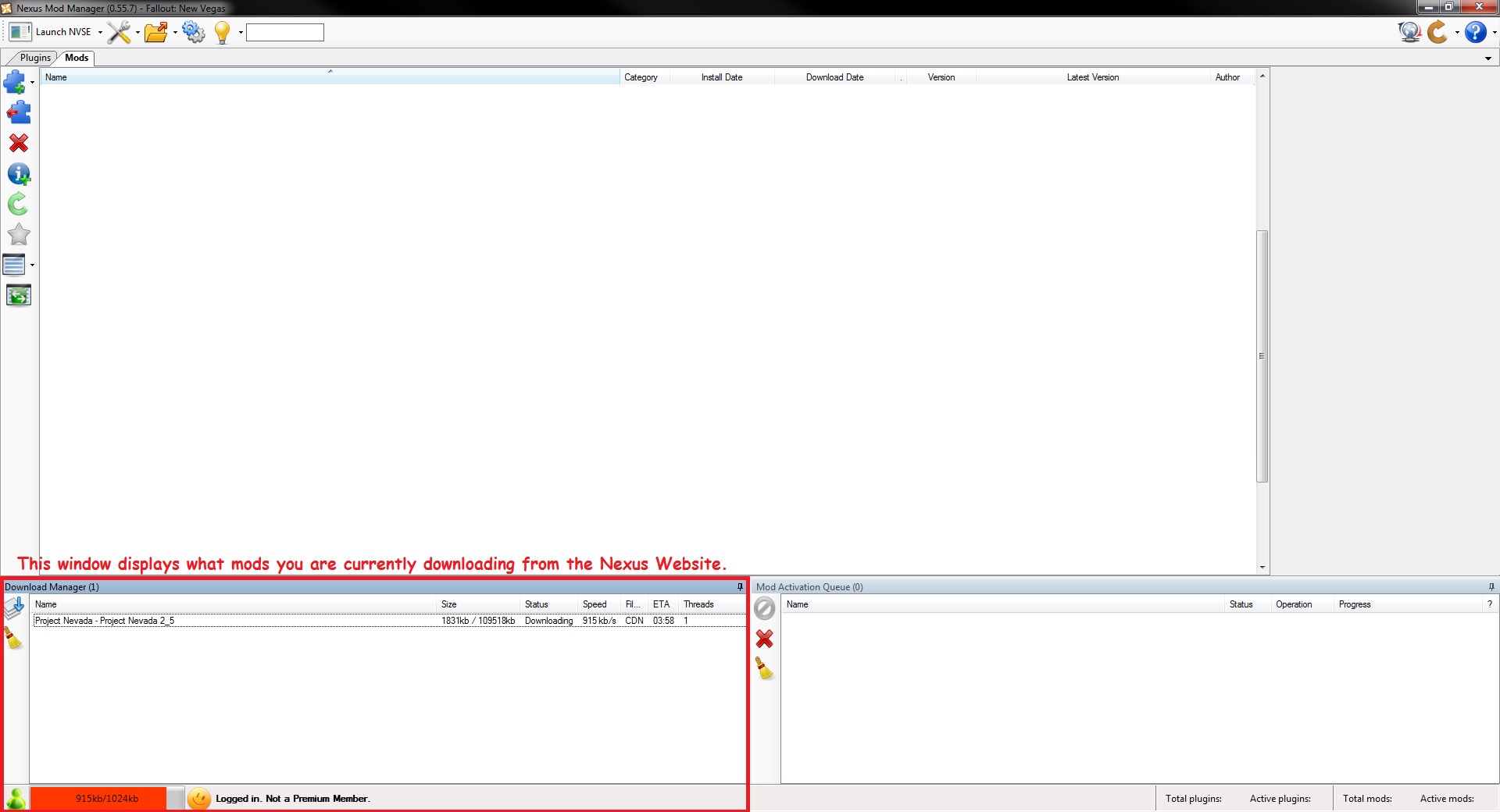
Task: Click Download Manager Status column header
Action: pos(548,604)
